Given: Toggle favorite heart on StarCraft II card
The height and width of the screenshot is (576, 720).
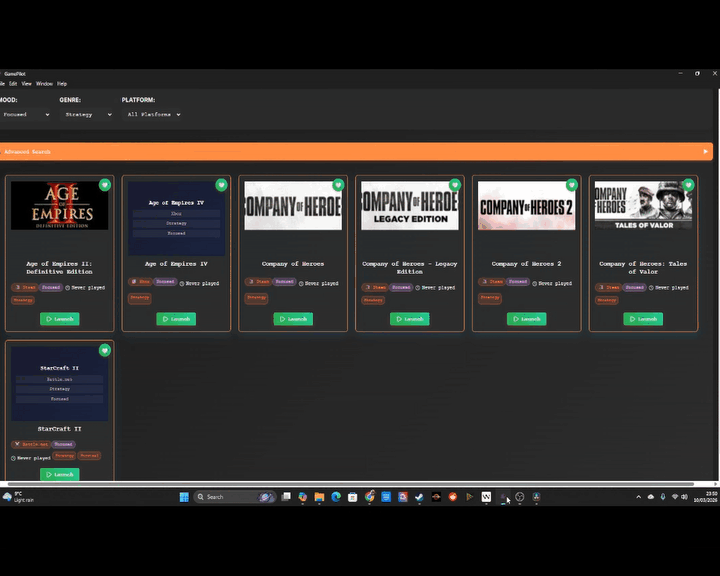Looking at the screenshot, I should click(x=104, y=350).
